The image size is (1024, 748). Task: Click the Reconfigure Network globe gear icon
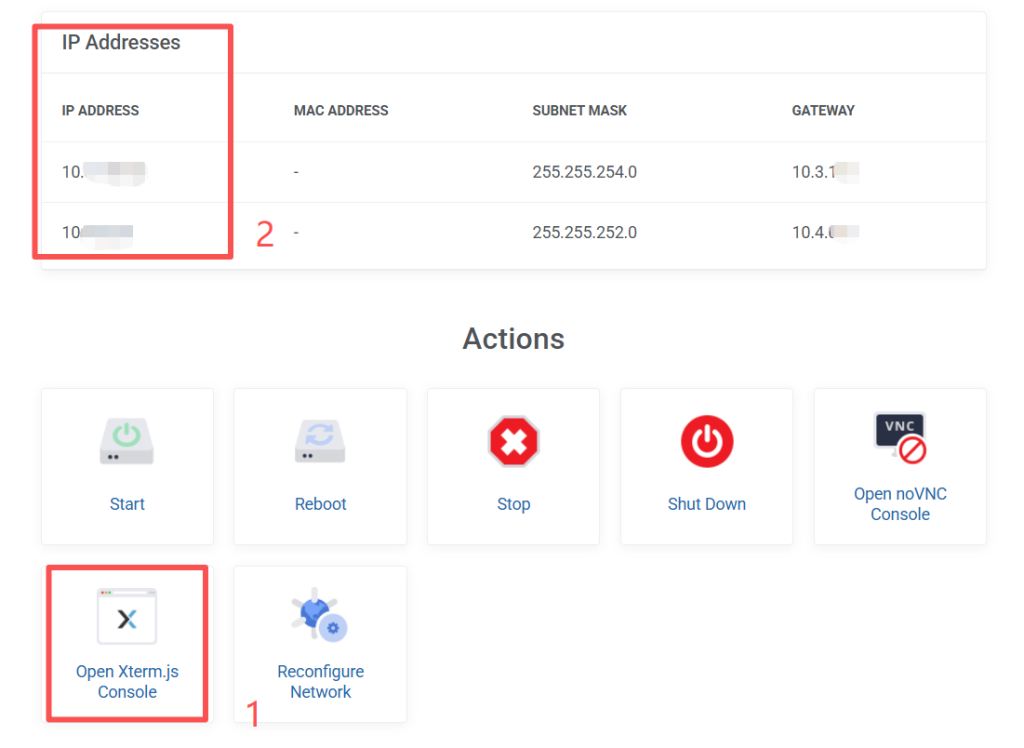tap(320, 616)
